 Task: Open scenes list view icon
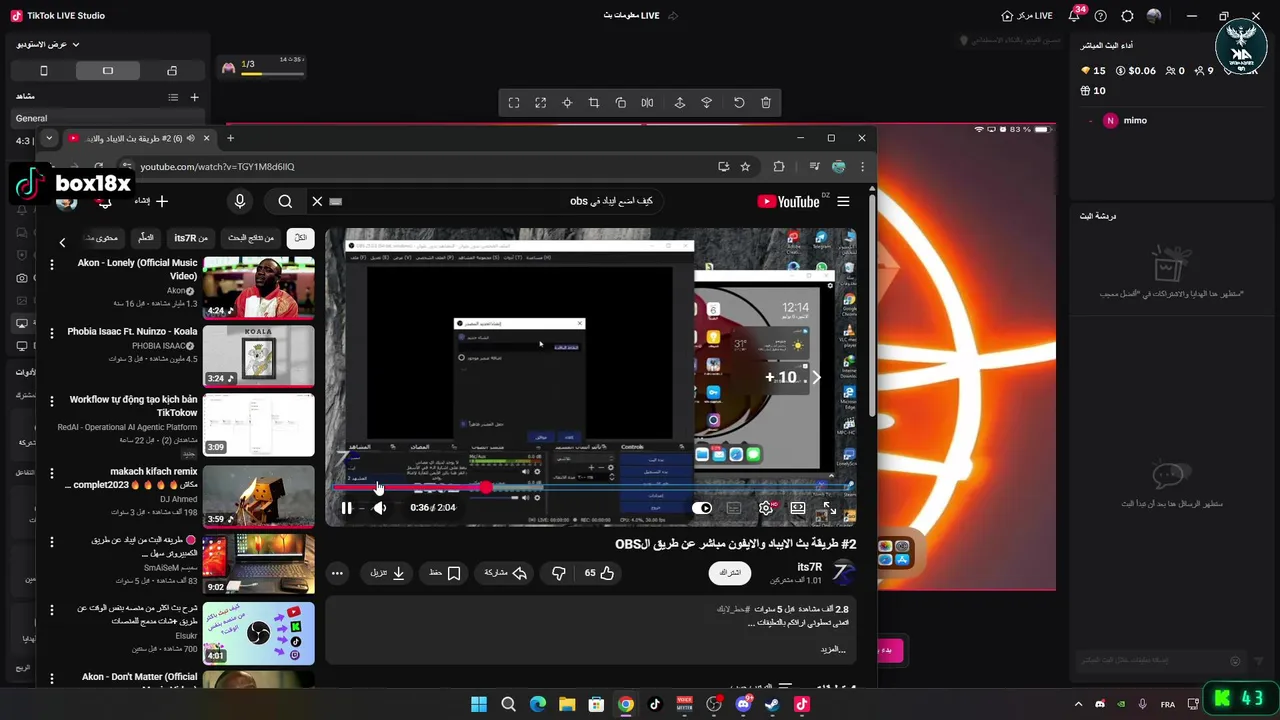pos(173,97)
